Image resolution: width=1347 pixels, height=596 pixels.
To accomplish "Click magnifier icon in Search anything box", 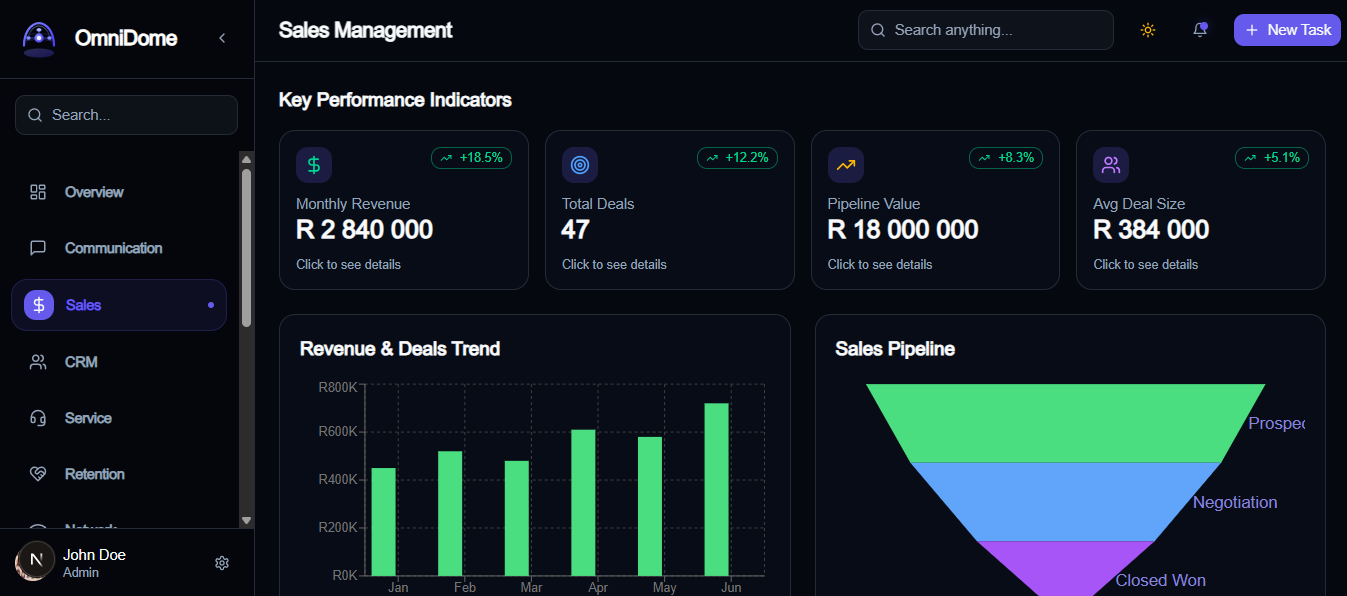I will pyautogui.click(x=878, y=30).
